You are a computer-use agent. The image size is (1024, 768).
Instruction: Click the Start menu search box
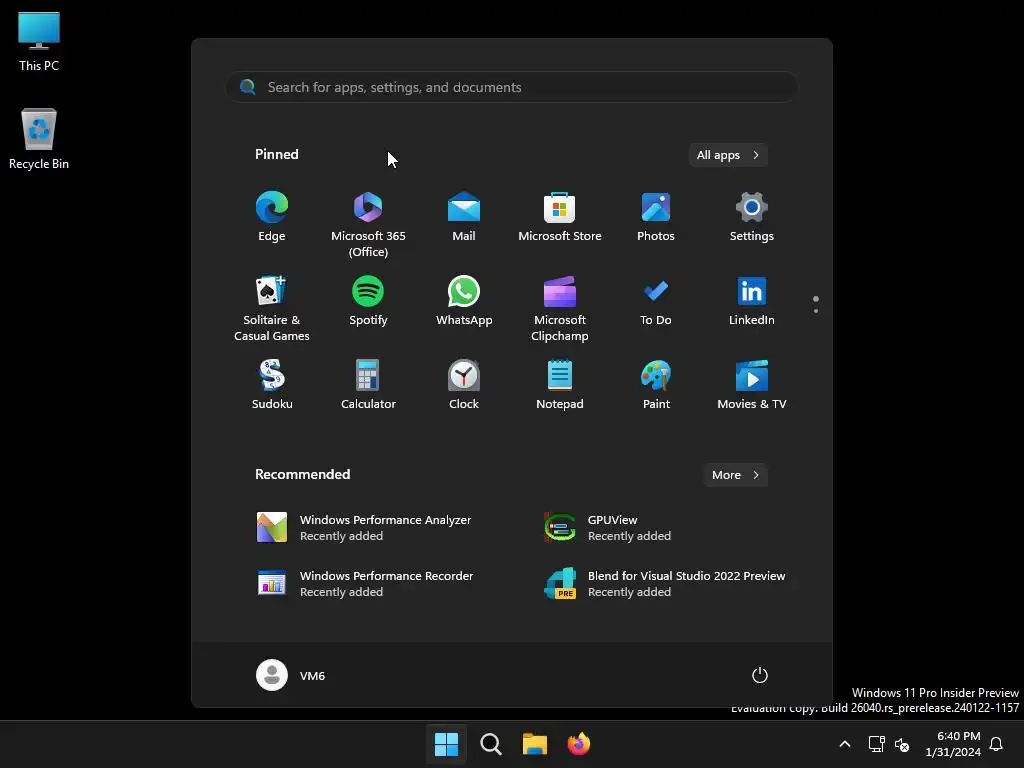tap(512, 87)
